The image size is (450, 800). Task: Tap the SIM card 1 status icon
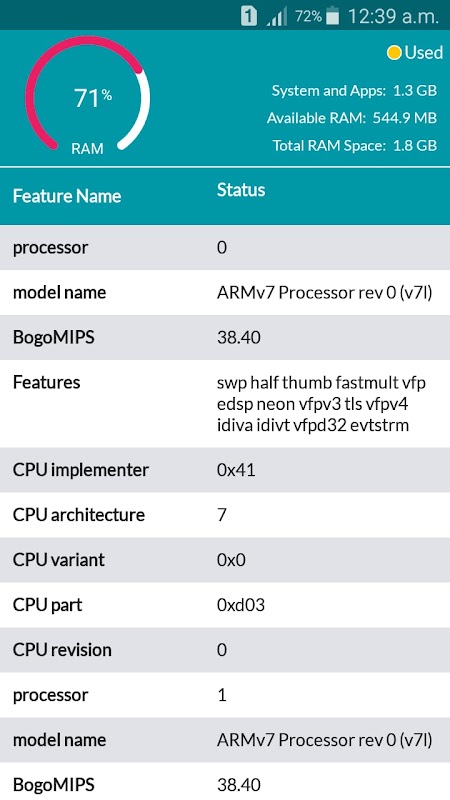pos(248,16)
